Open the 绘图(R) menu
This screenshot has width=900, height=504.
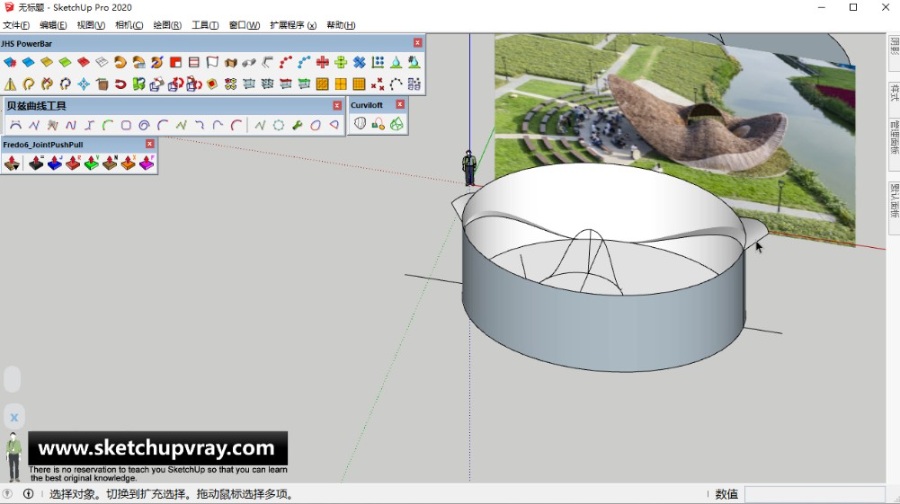click(x=167, y=25)
